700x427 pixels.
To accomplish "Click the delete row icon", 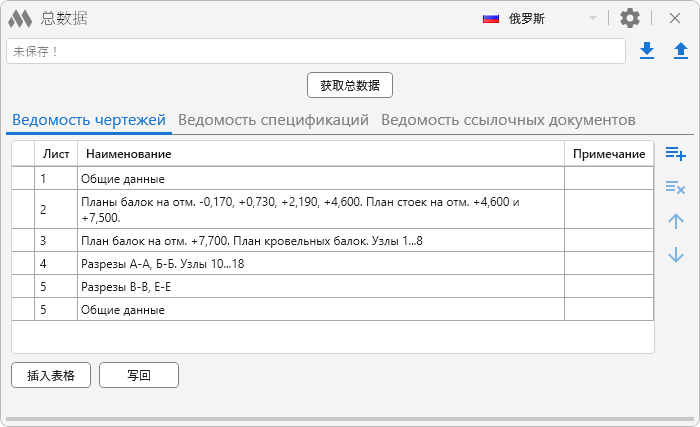I will pyautogui.click(x=675, y=187).
